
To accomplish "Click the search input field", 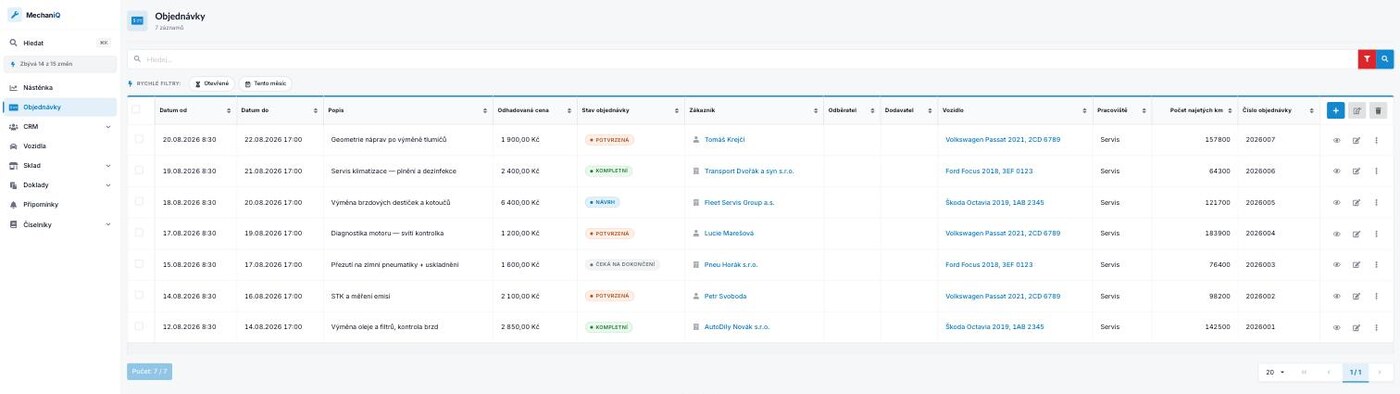I will click(742, 60).
